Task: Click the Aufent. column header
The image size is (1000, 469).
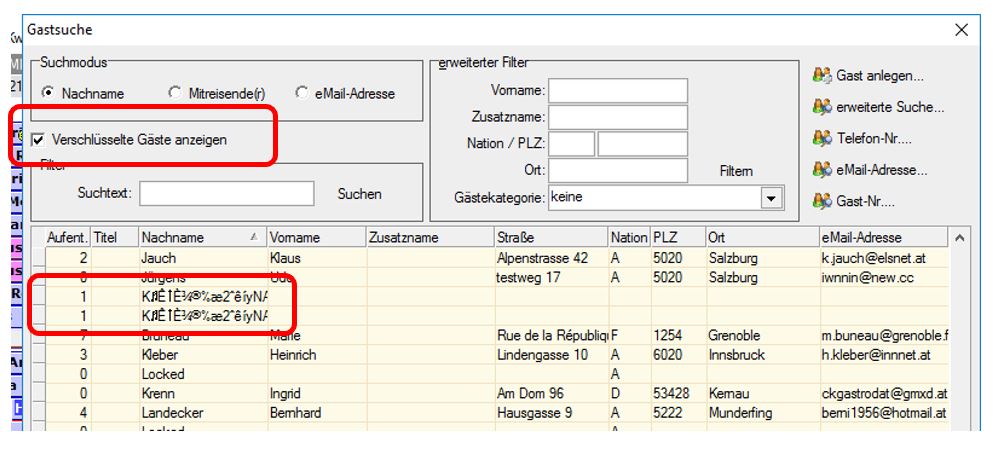Action: tap(67, 237)
